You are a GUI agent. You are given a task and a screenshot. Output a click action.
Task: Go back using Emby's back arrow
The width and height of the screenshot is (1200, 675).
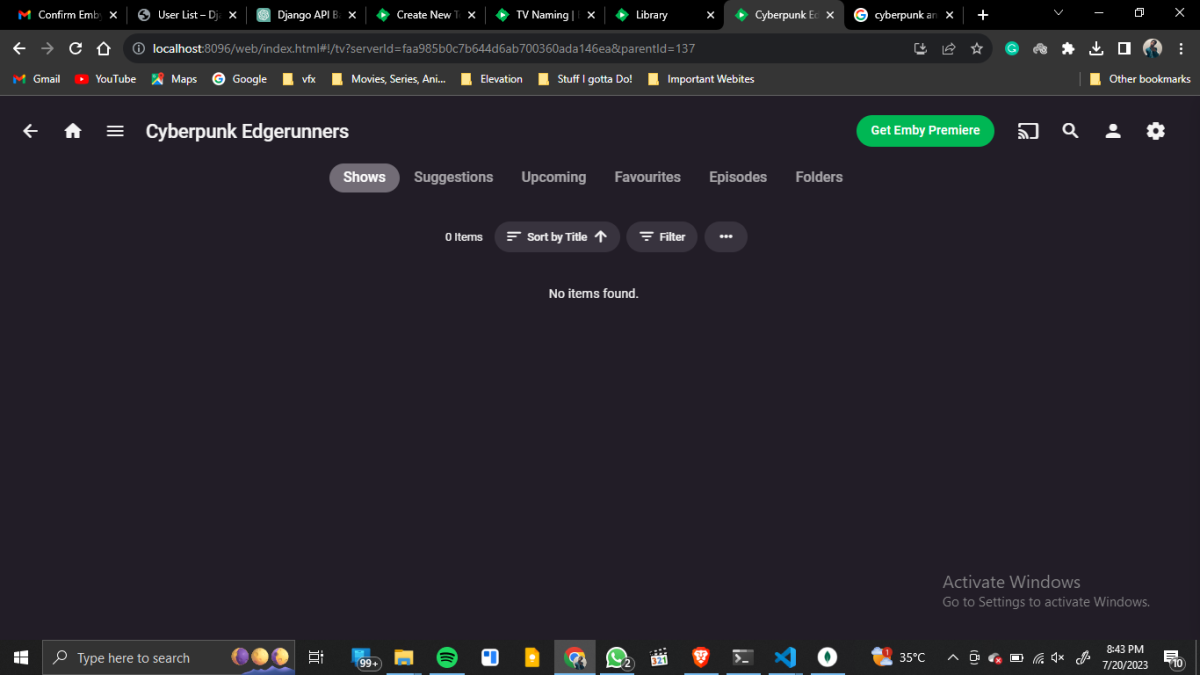tap(31, 131)
